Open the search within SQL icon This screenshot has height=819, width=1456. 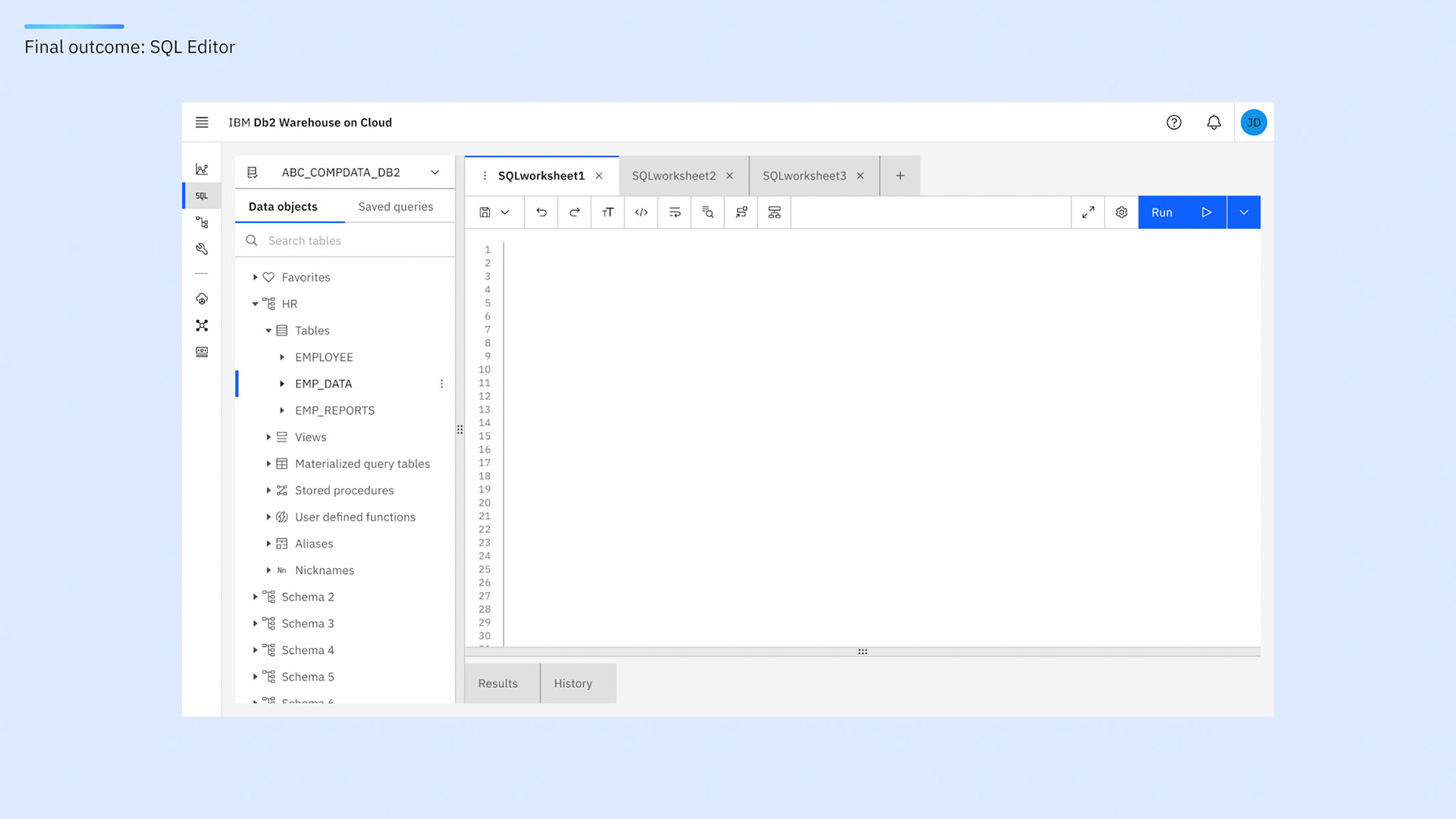pyautogui.click(x=708, y=212)
